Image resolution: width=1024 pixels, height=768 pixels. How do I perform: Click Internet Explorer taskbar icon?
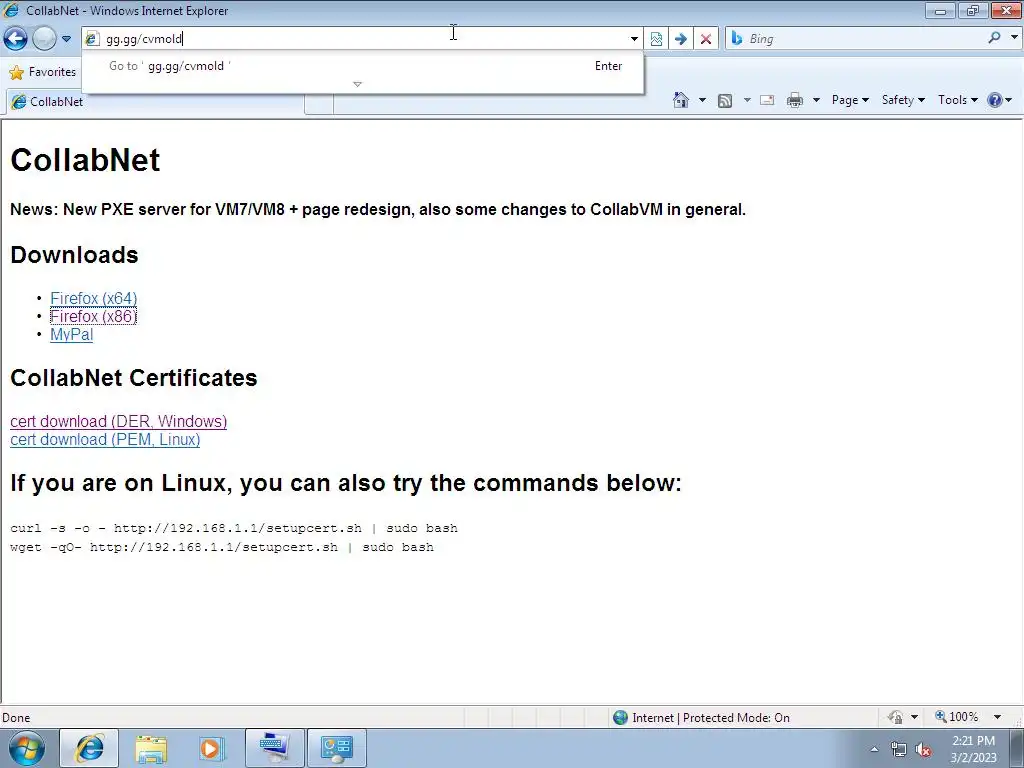[89, 748]
